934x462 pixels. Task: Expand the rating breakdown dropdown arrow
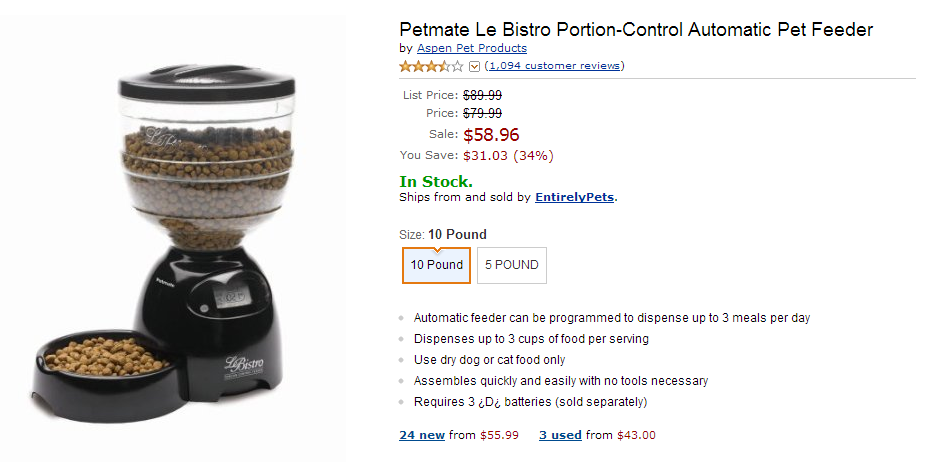pos(475,67)
